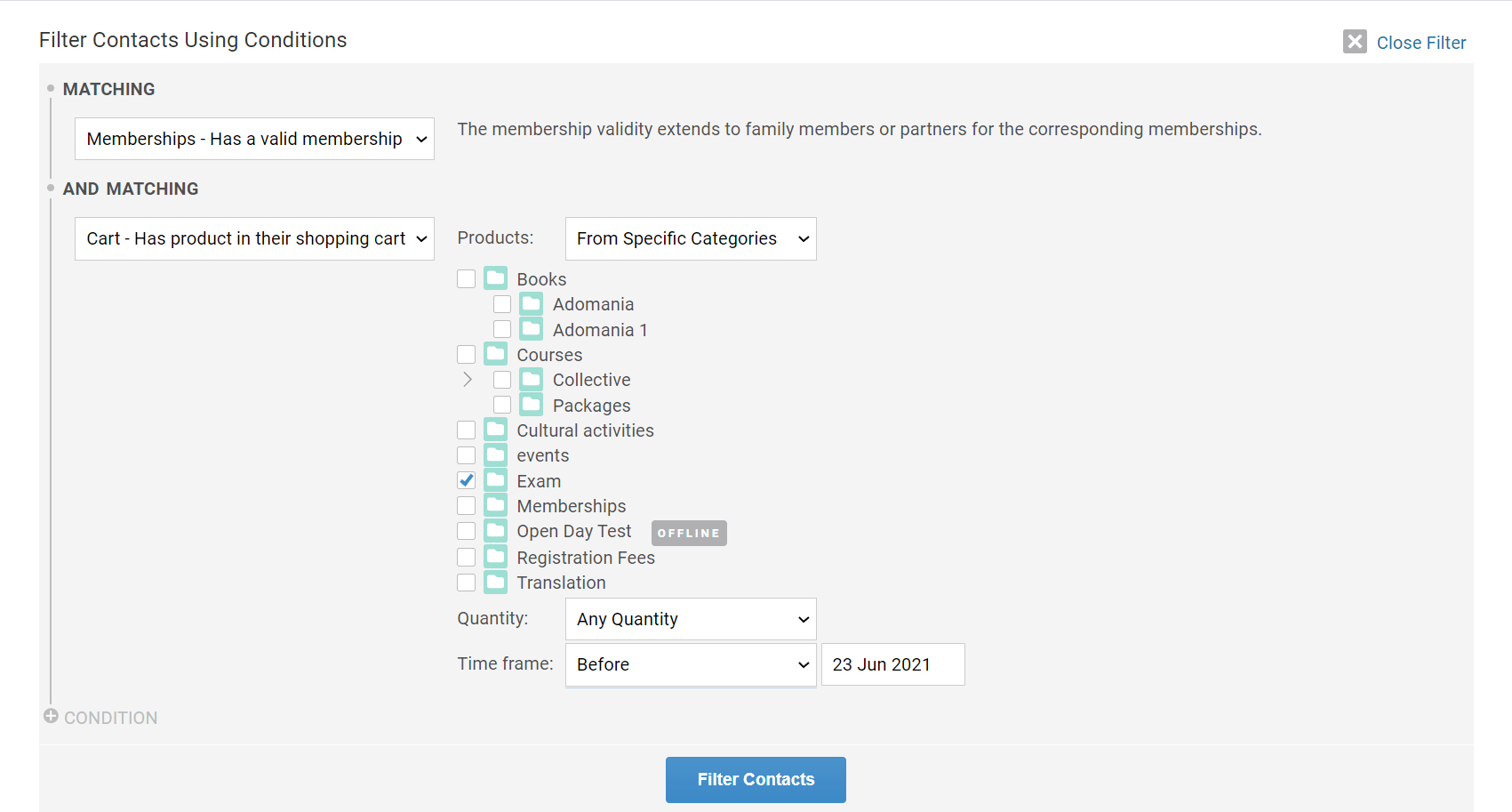The height and width of the screenshot is (812, 1512).
Task: Click the plus icon to add condition
Action: pyautogui.click(x=51, y=716)
